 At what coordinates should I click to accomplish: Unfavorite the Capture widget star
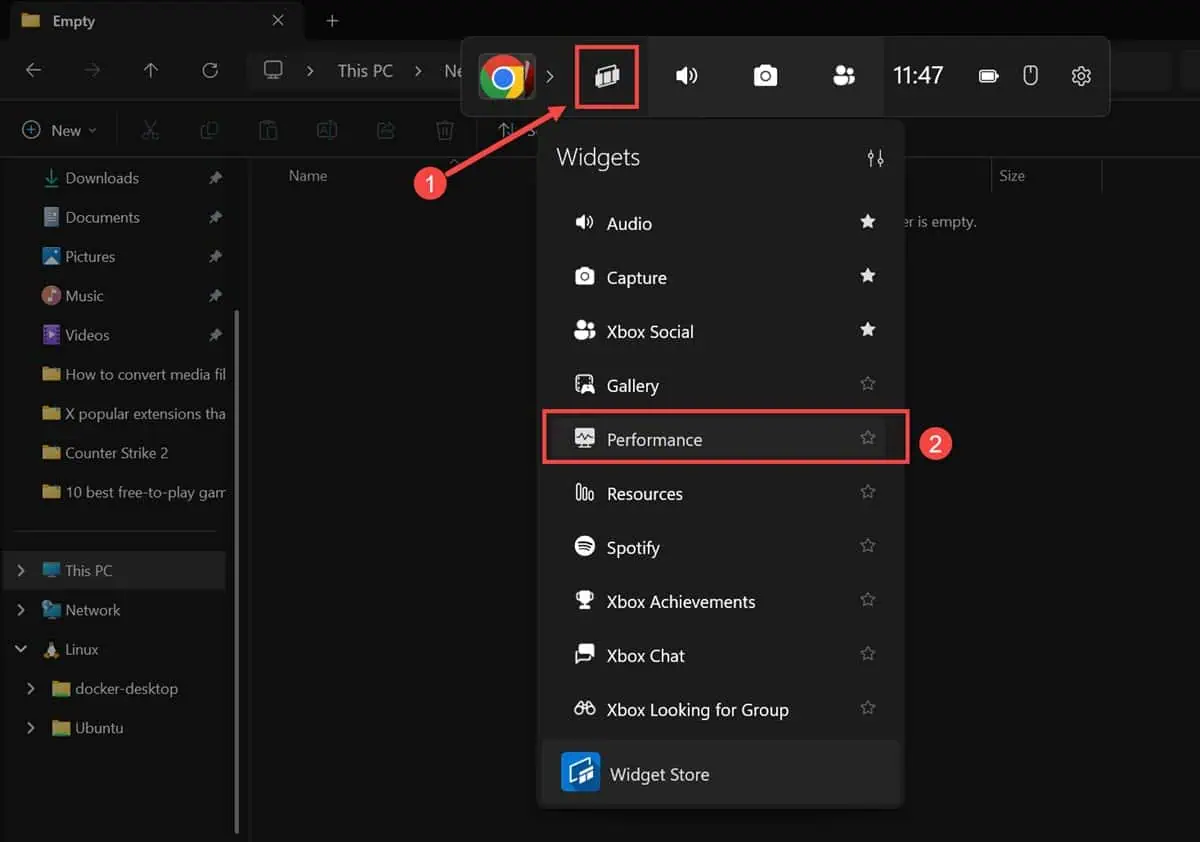pyautogui.click(x=868, y=275)
